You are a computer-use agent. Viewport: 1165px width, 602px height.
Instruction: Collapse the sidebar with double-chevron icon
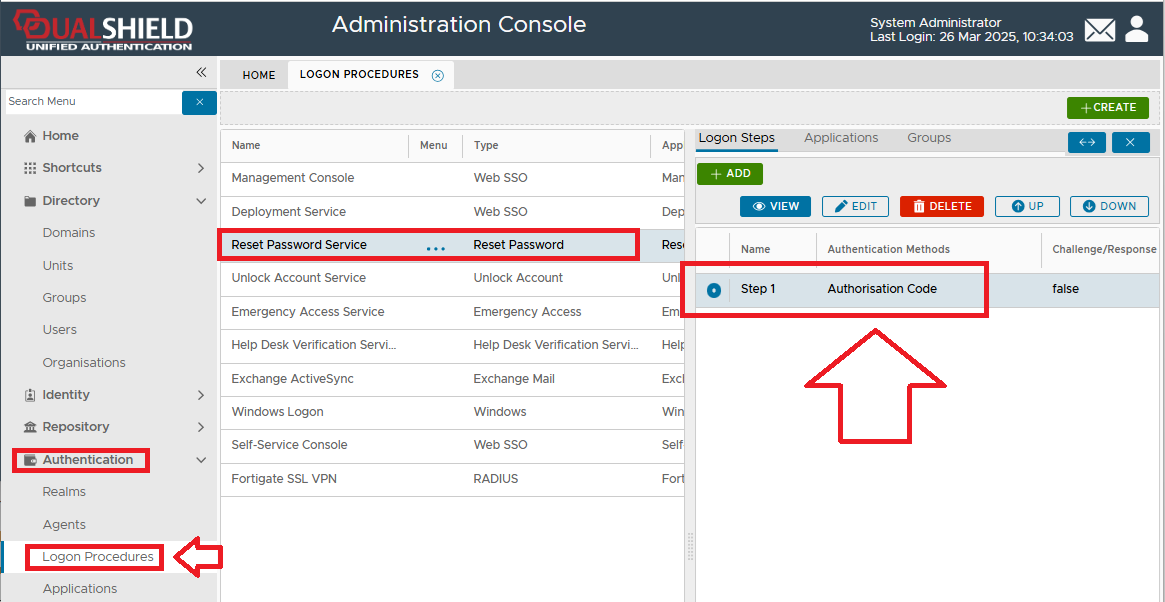click(x=201, y=72)
